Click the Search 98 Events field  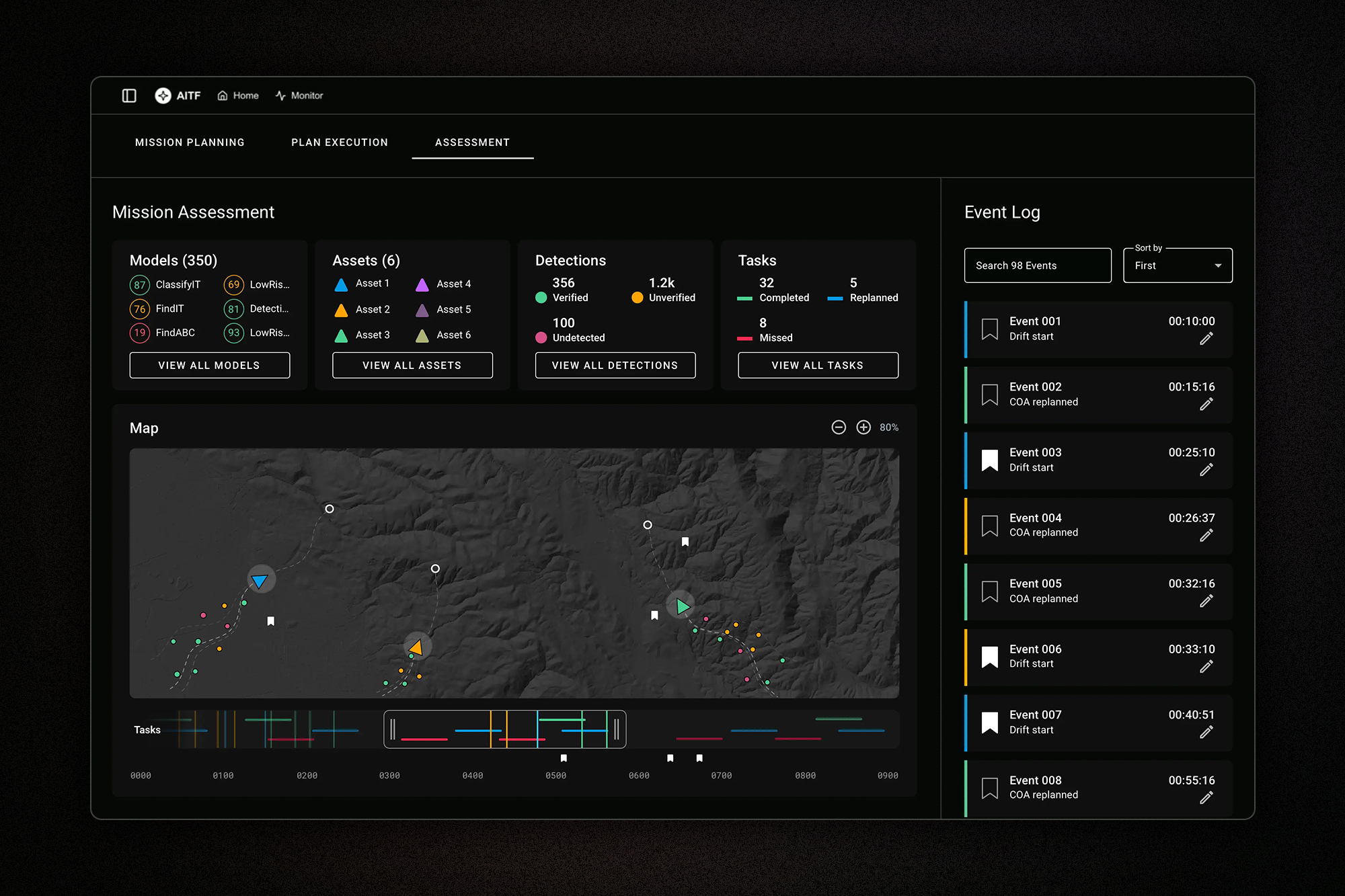pyautogui.click(x=1037, y=266)
